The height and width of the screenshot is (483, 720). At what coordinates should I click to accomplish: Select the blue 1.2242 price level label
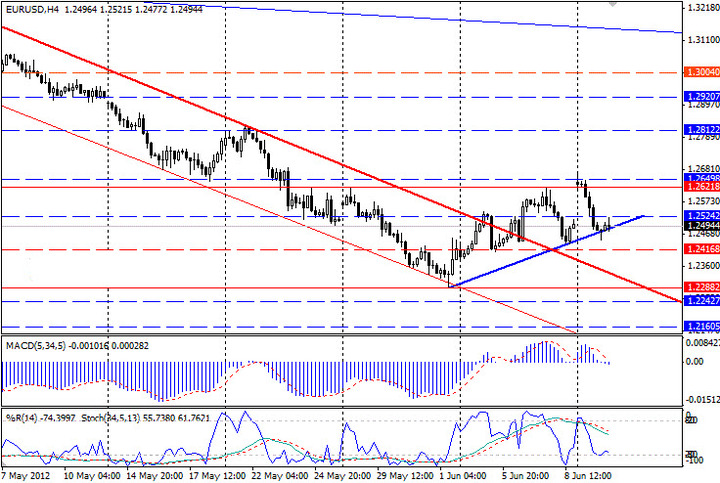[x=699, y=301]
